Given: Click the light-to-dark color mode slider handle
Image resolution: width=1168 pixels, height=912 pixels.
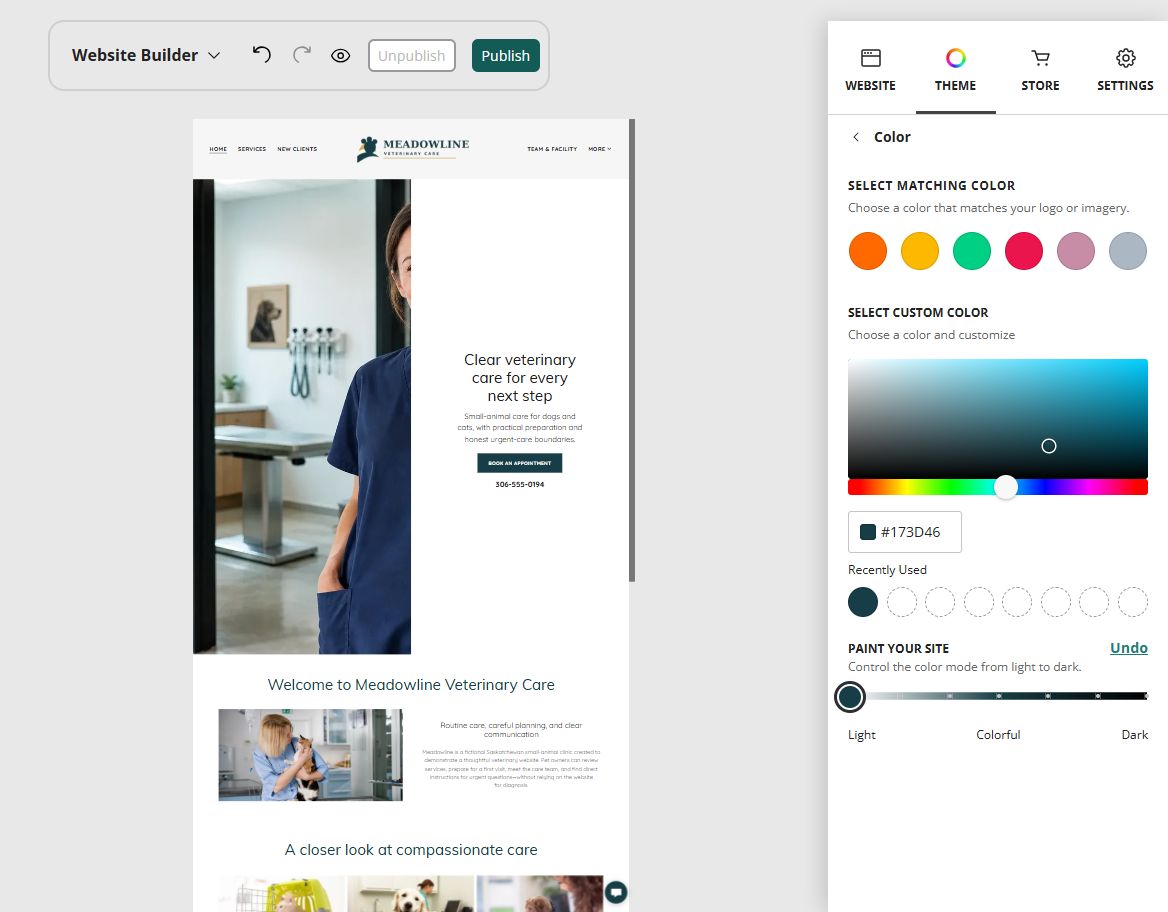Looking at the screenshot, I should tap(850, 697).
